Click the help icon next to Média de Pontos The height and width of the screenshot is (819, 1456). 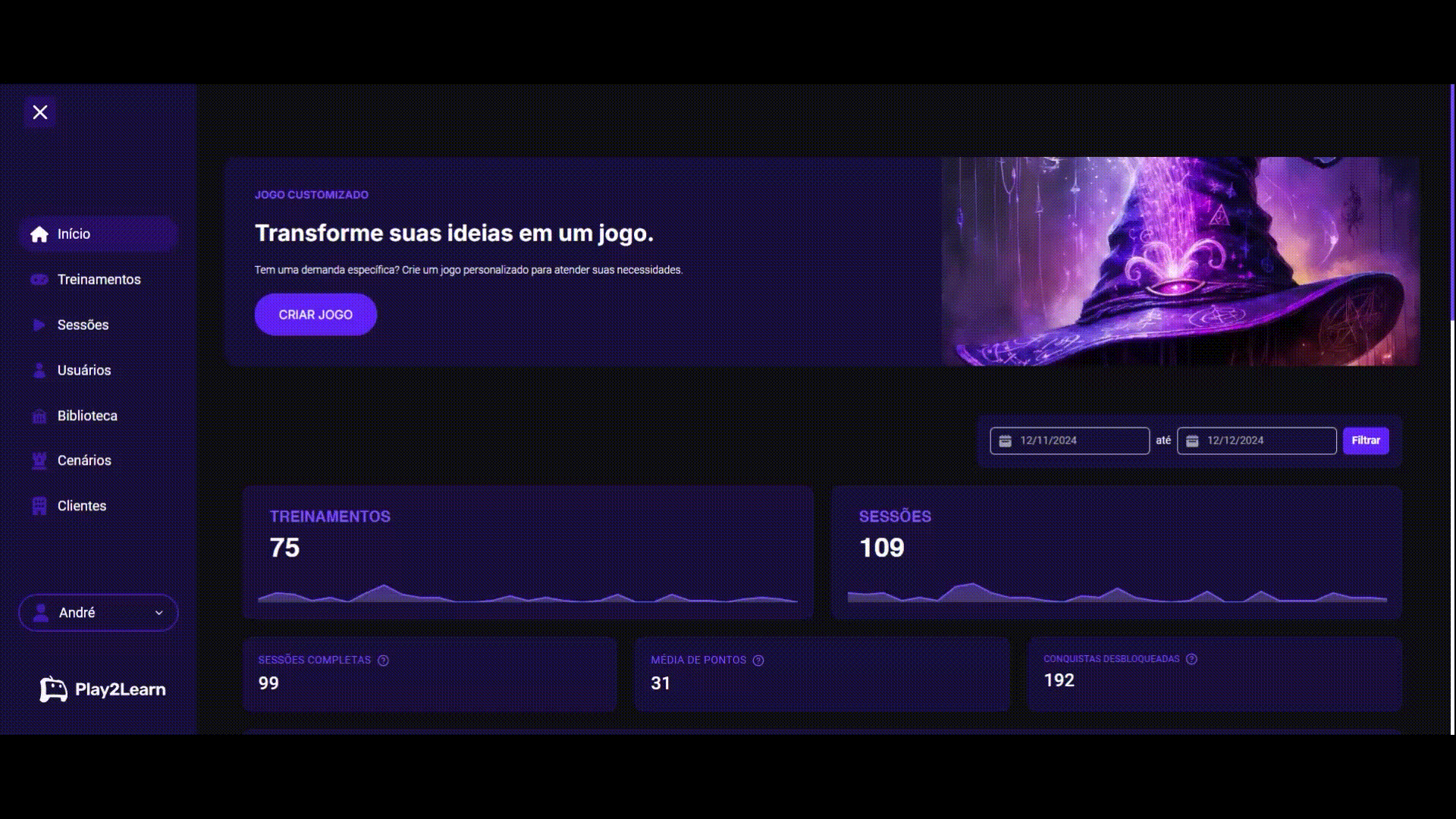pyautogui.click(x=758, y=661)
